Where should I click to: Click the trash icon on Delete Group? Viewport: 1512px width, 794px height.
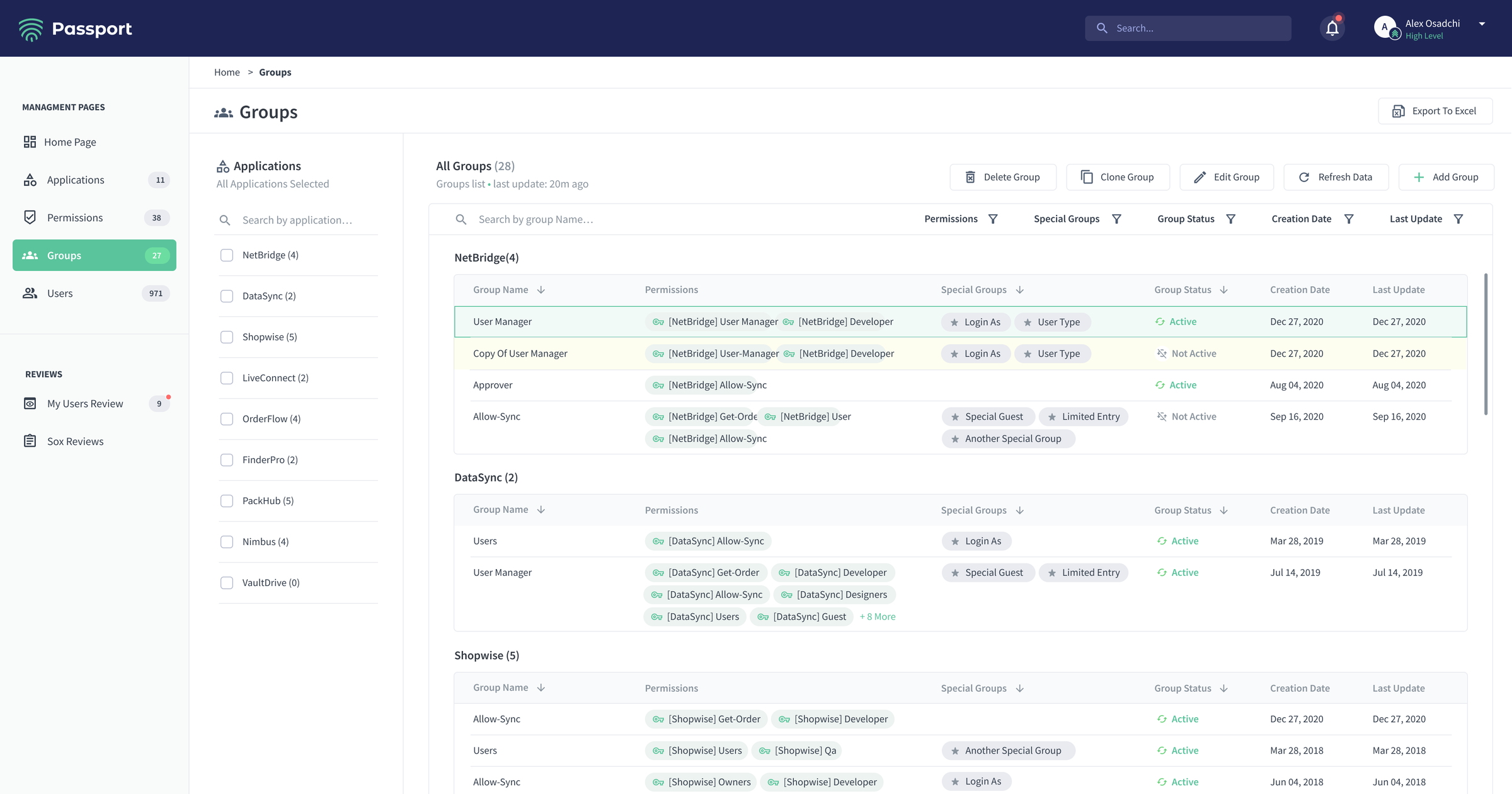coord(970,177)
